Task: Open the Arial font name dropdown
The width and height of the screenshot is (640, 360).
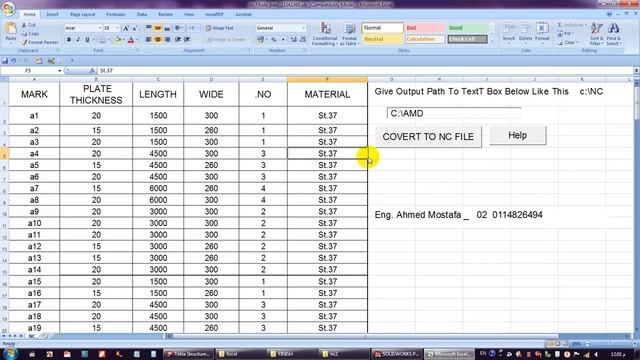Action: (x=100, y=28)
